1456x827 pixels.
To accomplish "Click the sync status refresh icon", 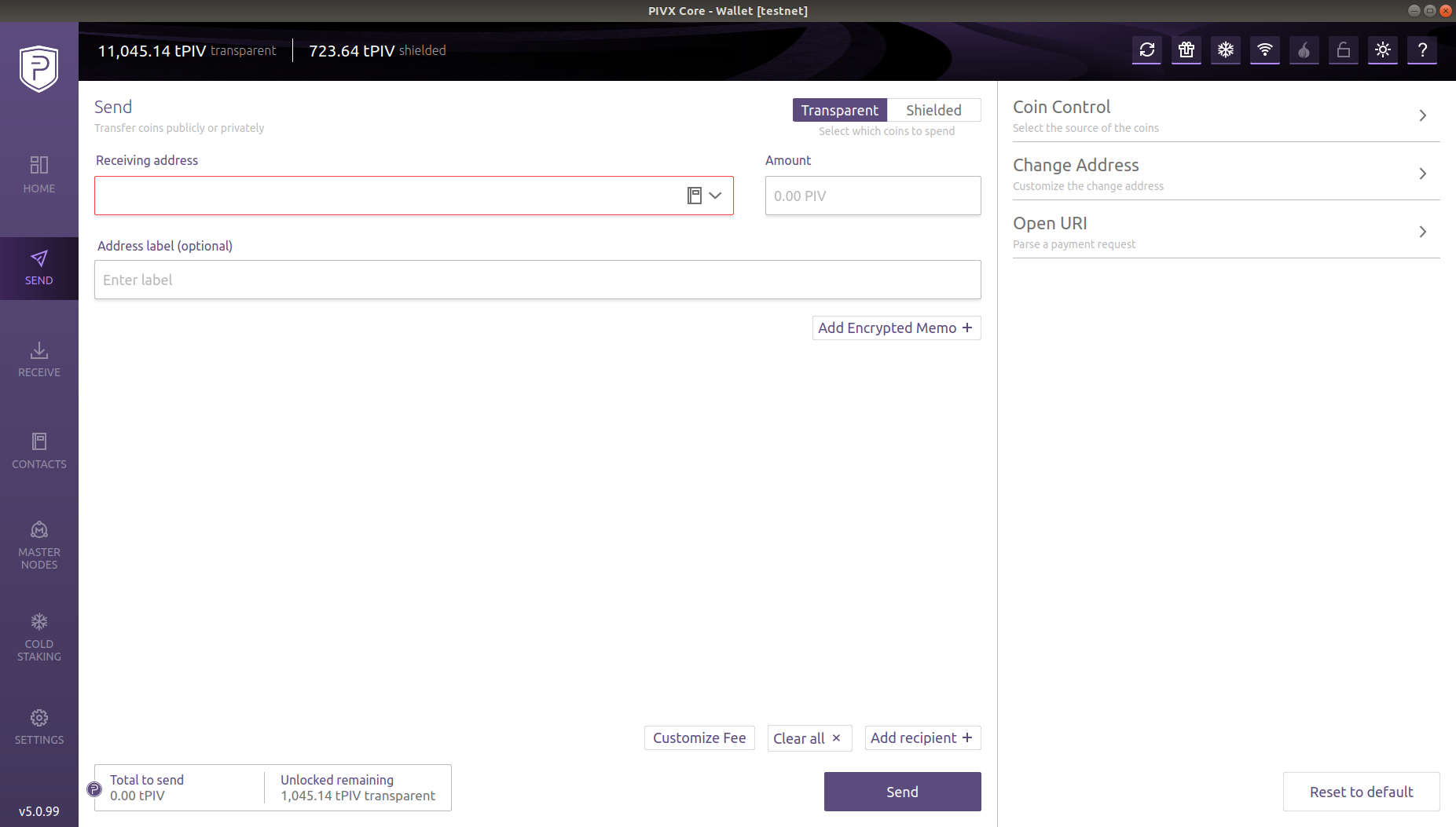I will point(1147,50).
